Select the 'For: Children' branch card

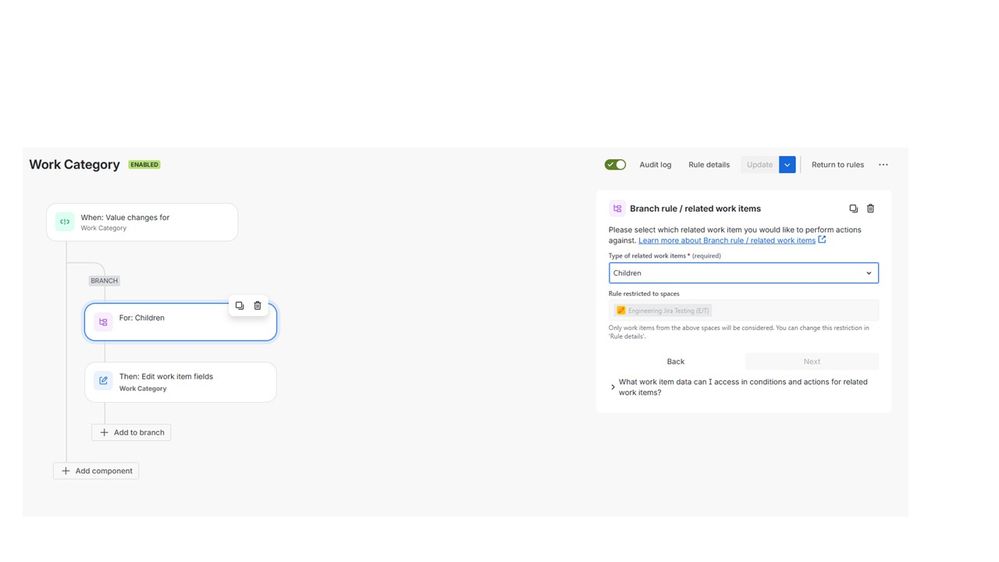[x=180, y=322]
